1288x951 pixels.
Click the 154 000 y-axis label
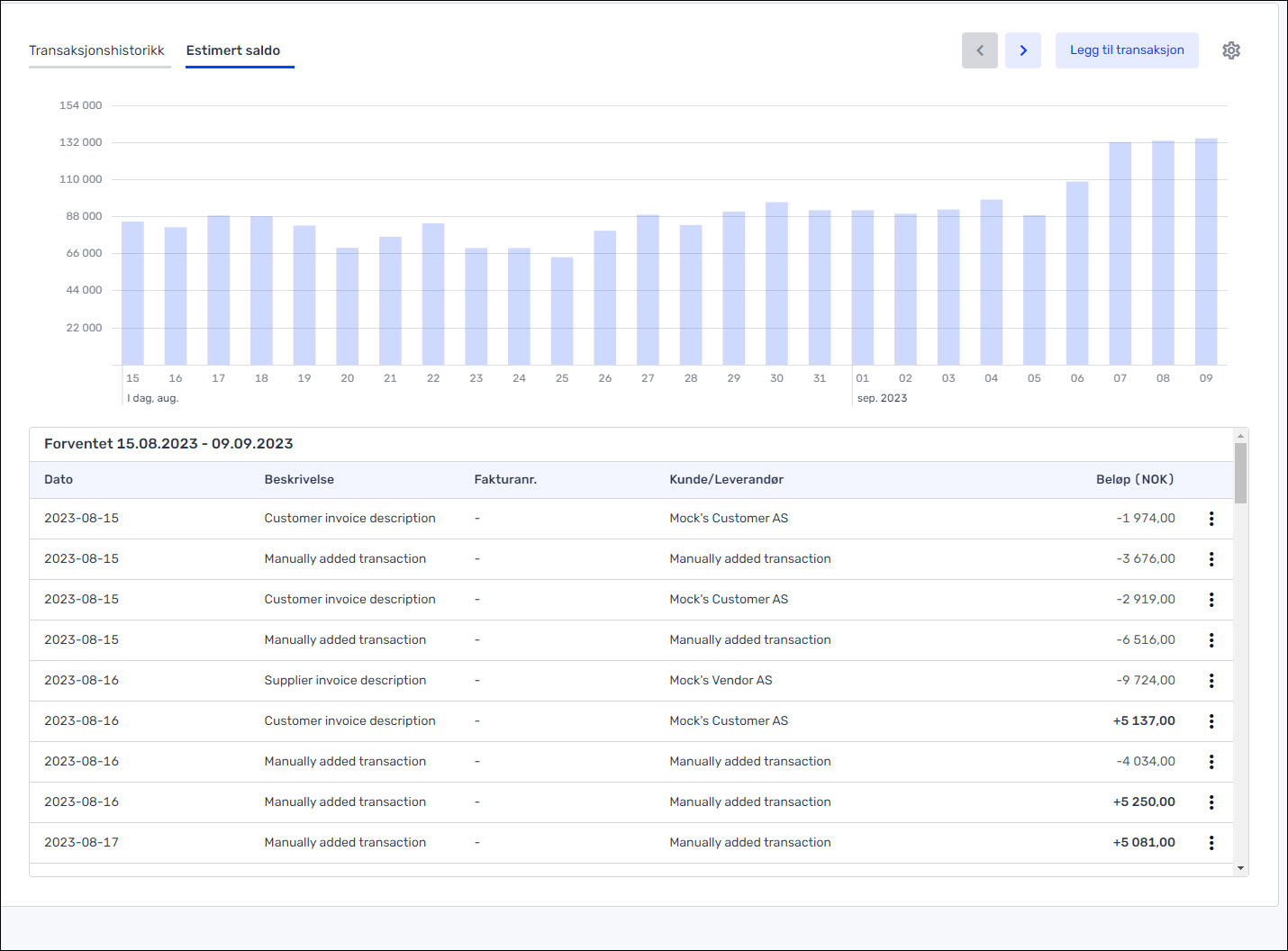80,105
